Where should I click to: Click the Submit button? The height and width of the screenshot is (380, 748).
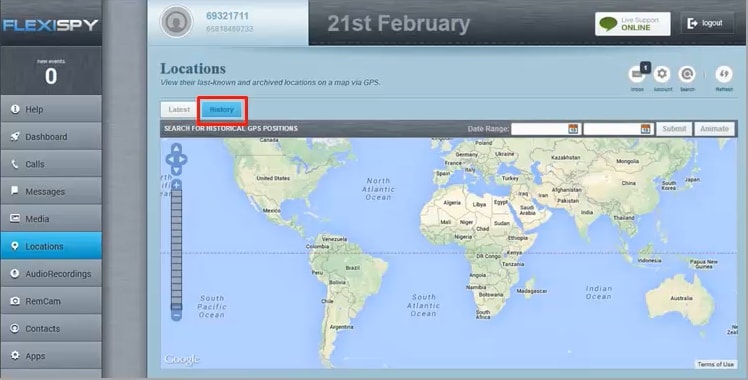[674, 129]
